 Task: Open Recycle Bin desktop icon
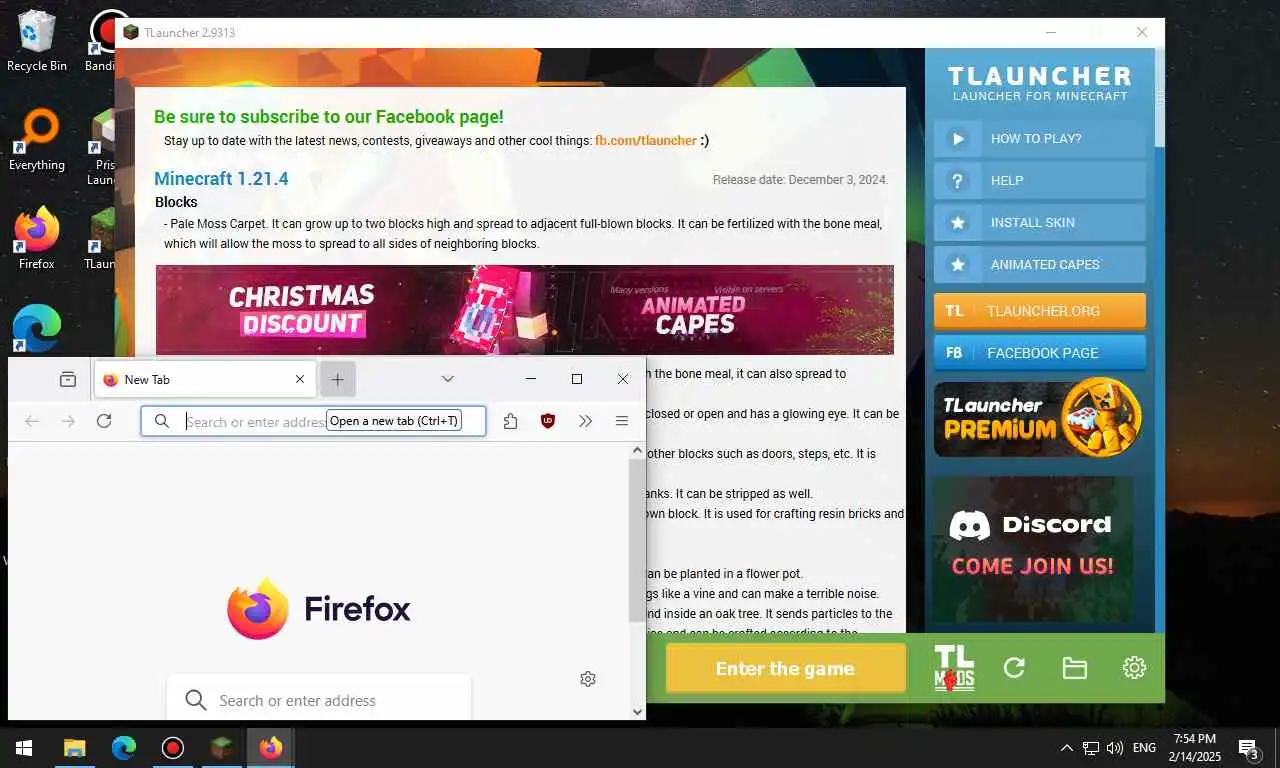click(x=36, y=42)
